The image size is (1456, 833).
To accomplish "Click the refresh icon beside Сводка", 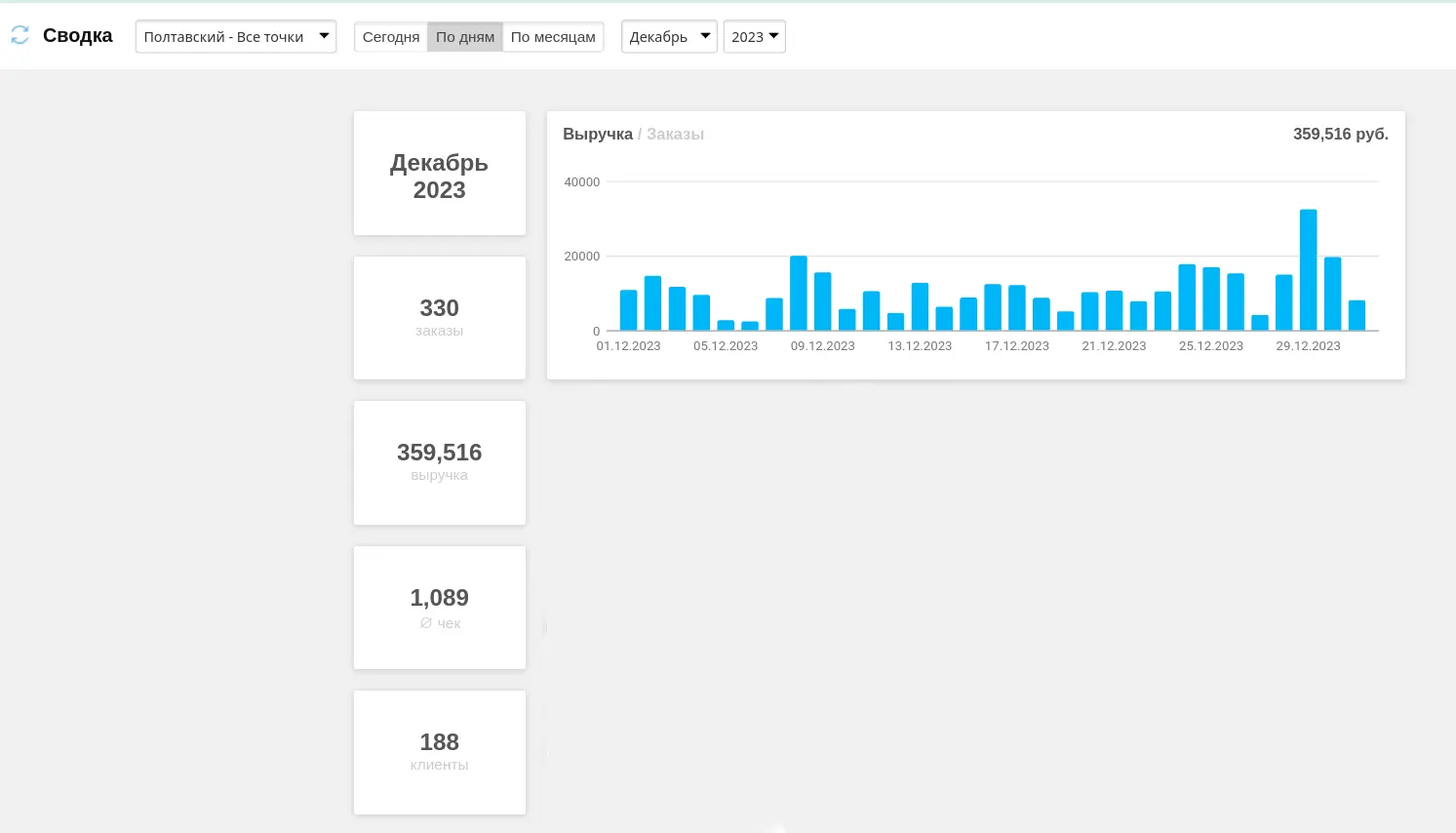I will click(x=20, y=36).
